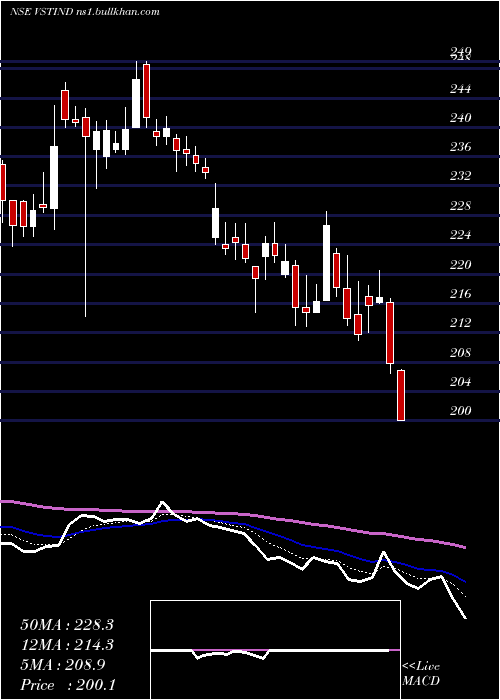
Task: Click the long-wick candle dropping to 214
Action: 86,212
